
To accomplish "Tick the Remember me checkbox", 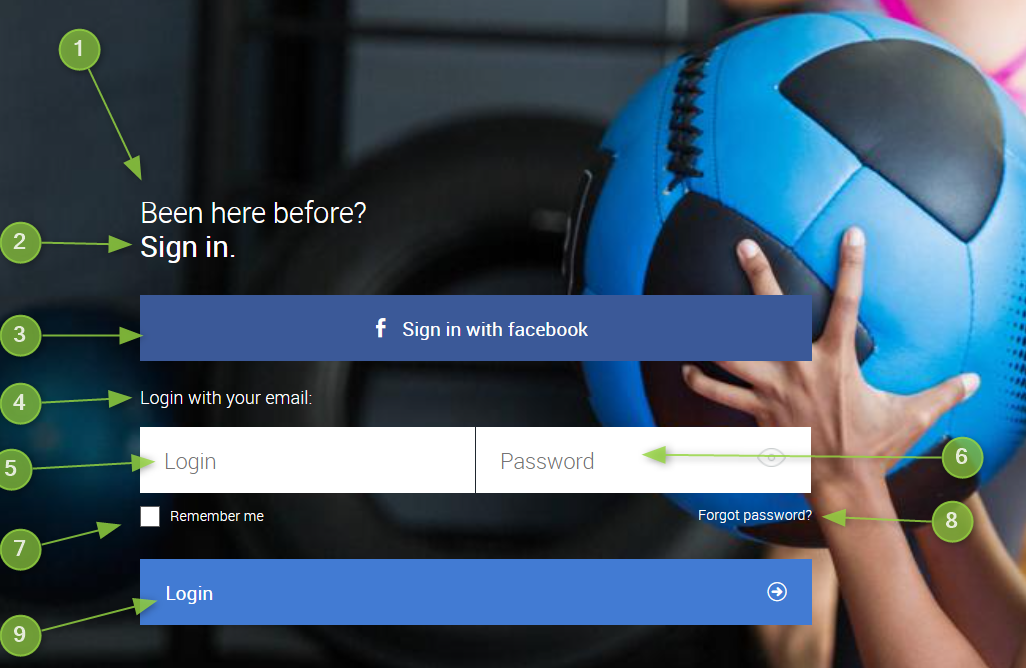I will point(150,516).
